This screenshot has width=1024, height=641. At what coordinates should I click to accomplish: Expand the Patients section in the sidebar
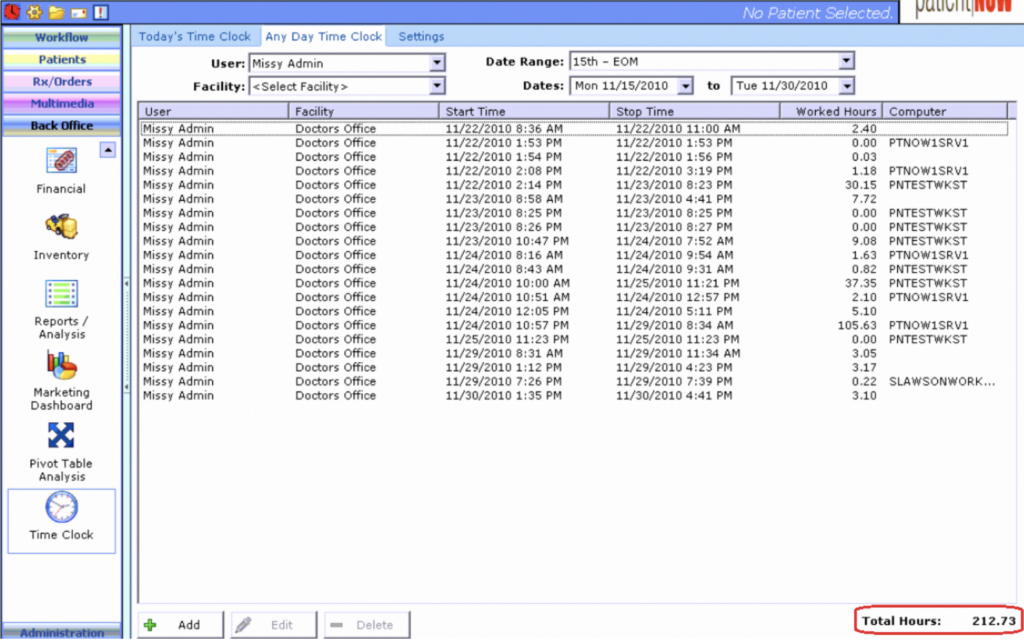[62, 59]
